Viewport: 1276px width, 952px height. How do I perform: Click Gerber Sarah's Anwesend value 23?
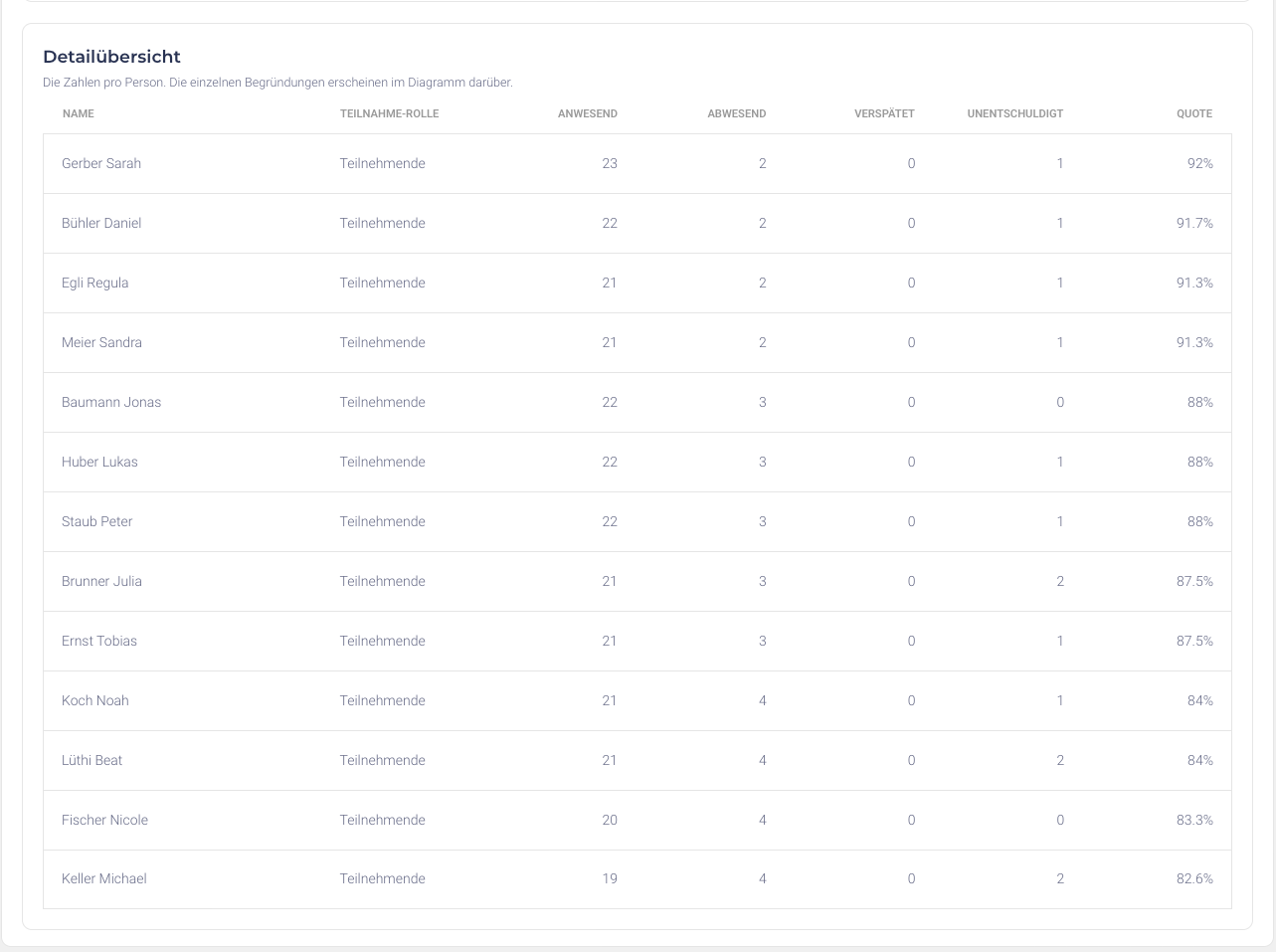pos(610,163)
